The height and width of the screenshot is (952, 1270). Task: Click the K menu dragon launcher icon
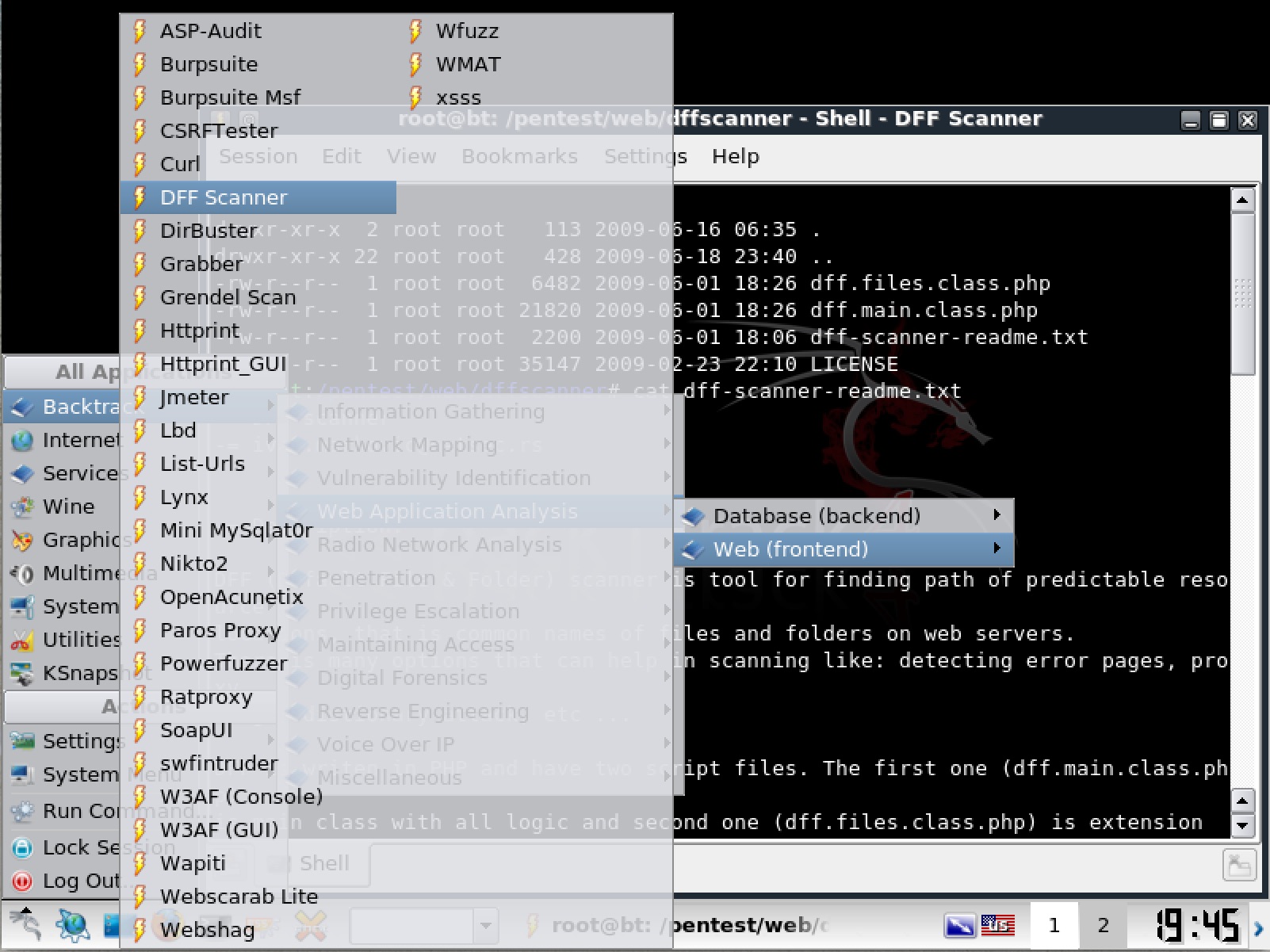(25, 924)
